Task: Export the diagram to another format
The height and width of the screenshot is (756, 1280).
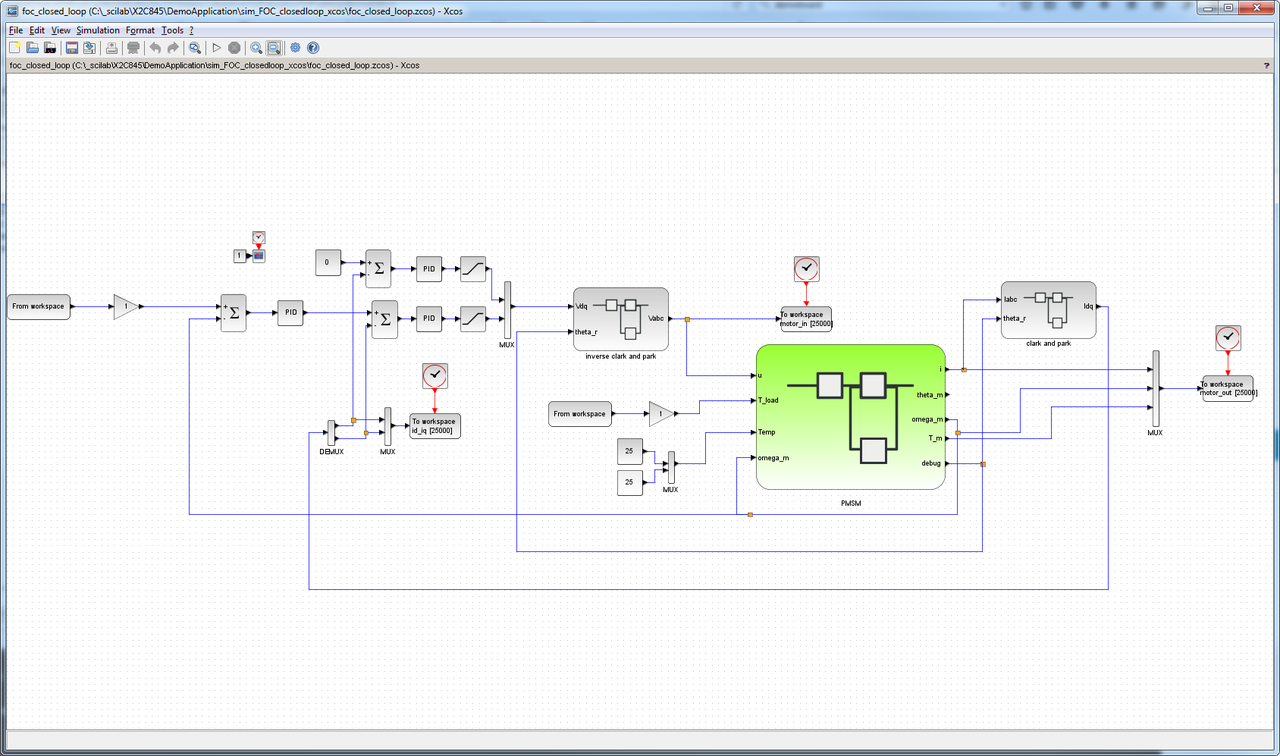Action: coord(90,47)
